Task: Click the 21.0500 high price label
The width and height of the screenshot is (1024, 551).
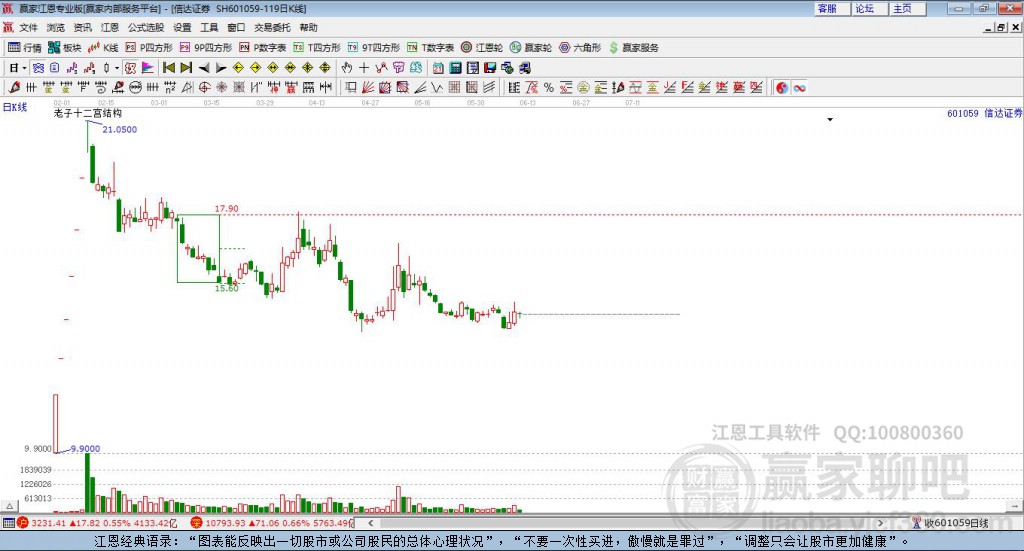Action: pyautogui.click(x=120, y=129)
